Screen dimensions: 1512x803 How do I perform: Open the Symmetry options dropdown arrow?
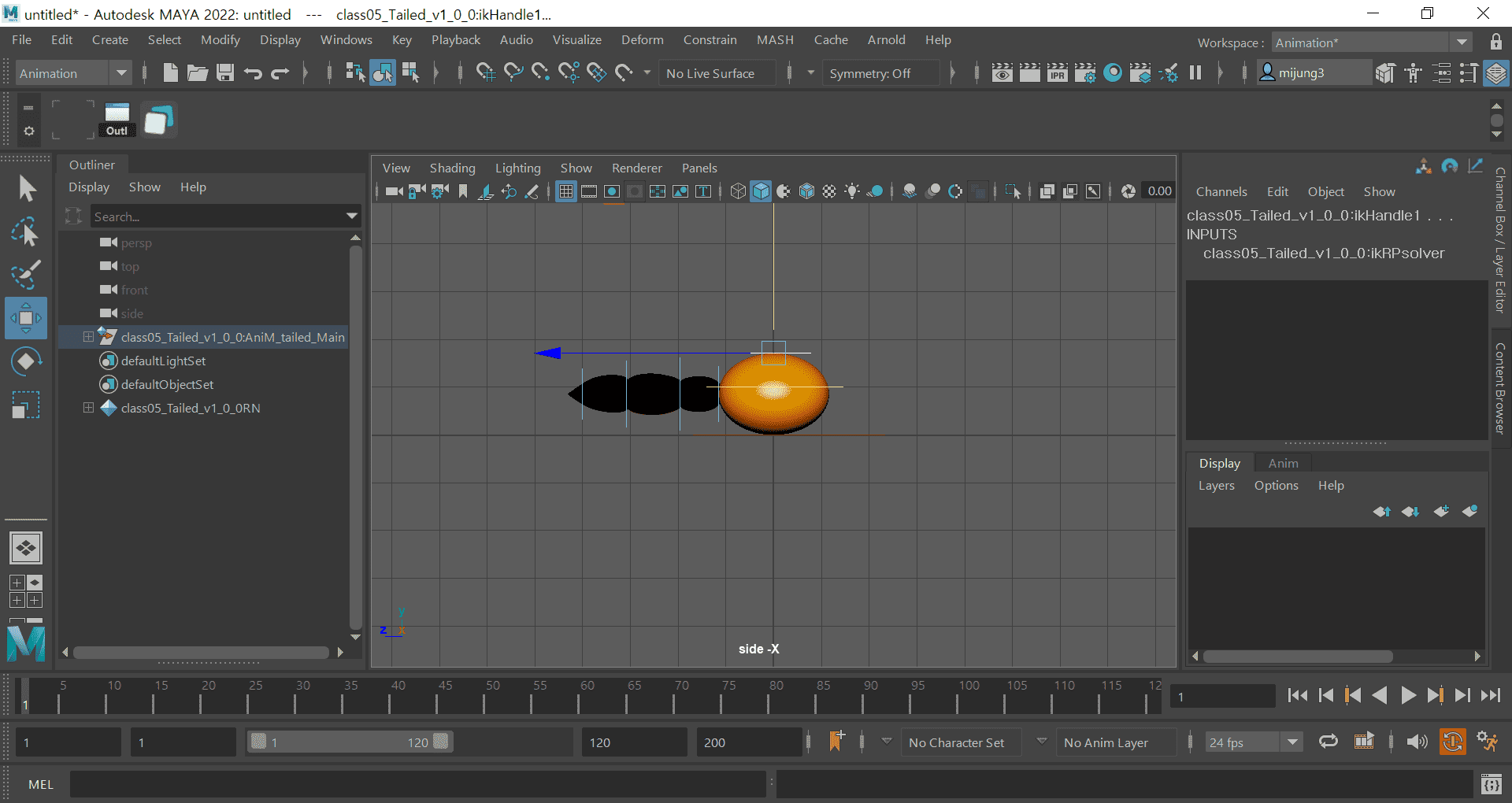pos(810,73)
